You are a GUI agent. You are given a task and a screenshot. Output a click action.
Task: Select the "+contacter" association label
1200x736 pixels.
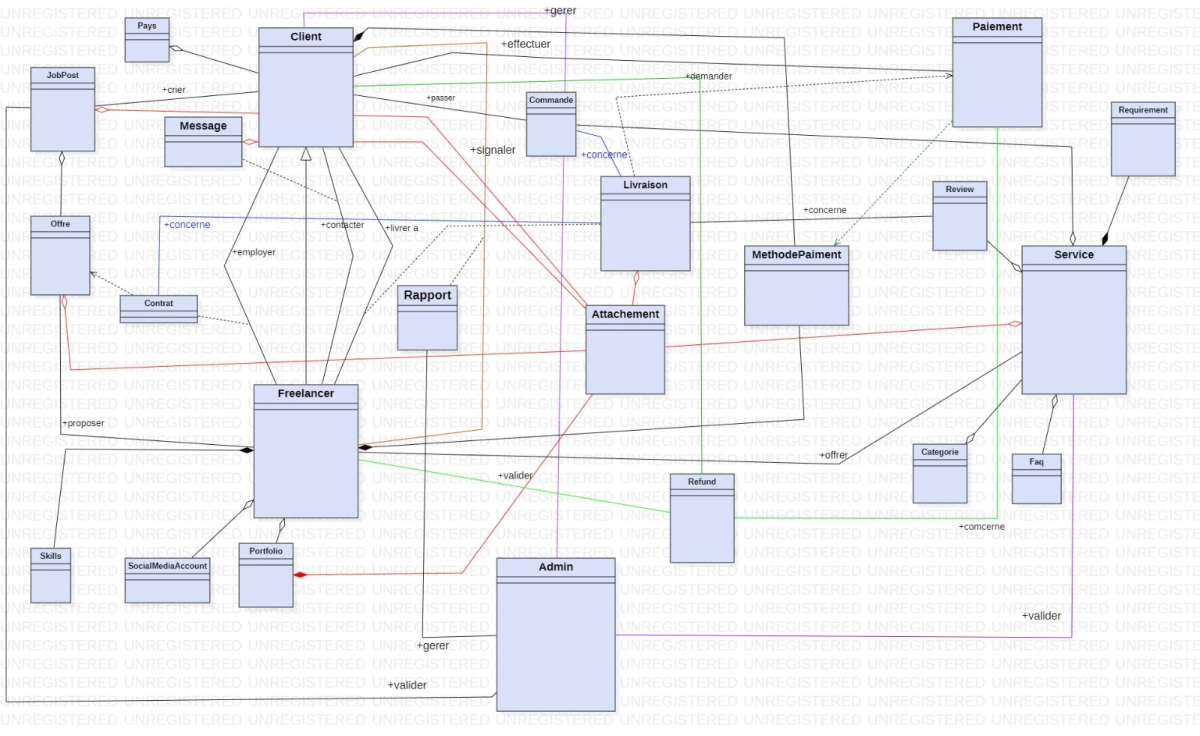coord(342,225)
